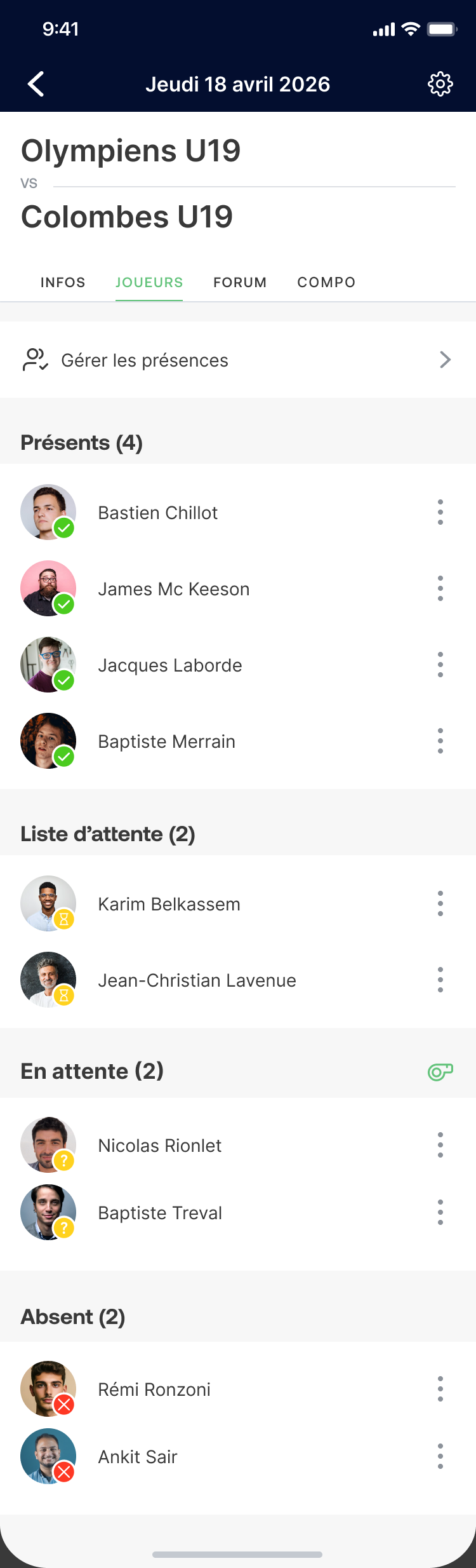
Task: Toggle Rémi Ronzoni's absent status badge
Action: point(64,1405)
